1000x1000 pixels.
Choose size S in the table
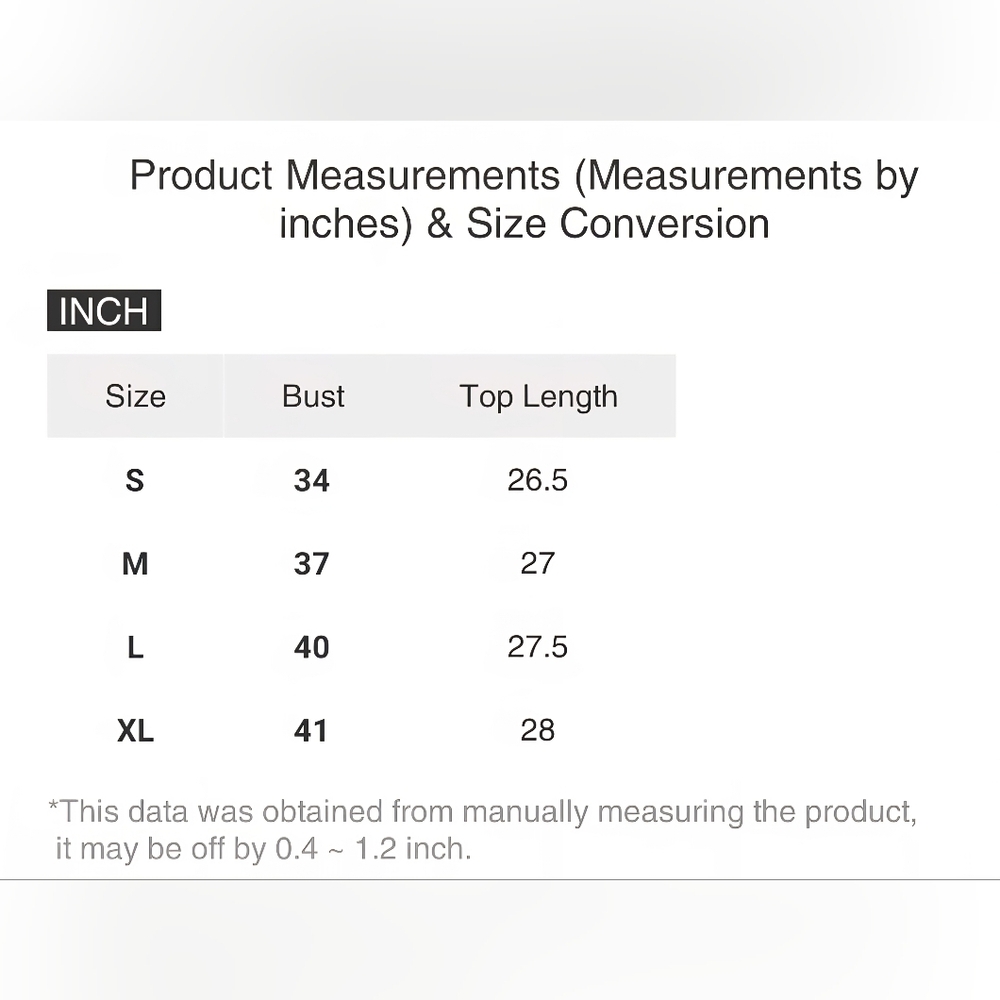click(135, 481)
